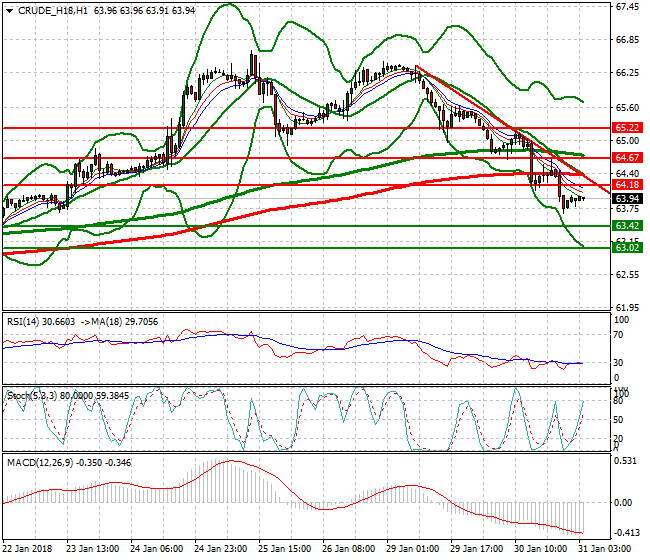Click the 24 Jan 23:00 time label

[221, 549]
